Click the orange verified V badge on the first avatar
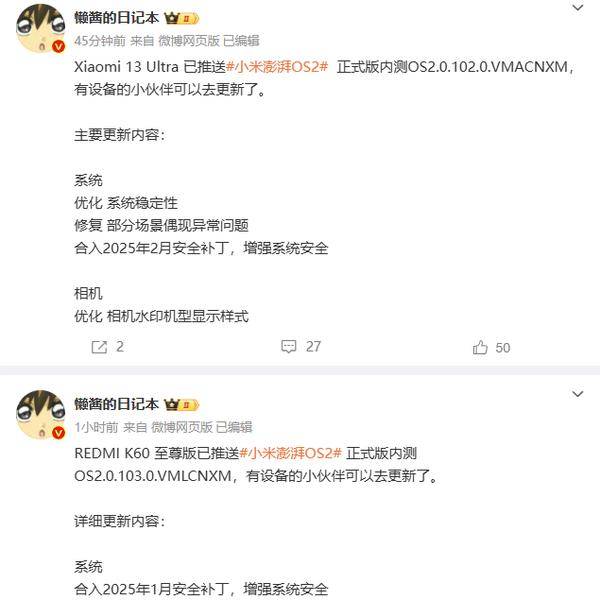Viewport: 600px width, 600px height. 59,46
